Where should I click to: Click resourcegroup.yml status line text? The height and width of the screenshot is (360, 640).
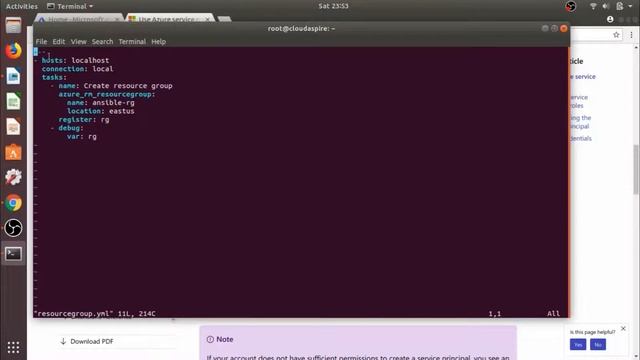tap(95, 314)
